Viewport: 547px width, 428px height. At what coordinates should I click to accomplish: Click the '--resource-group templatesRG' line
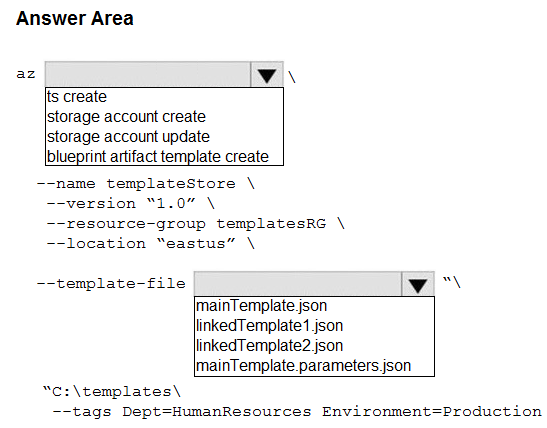click(x=196, y=224)
